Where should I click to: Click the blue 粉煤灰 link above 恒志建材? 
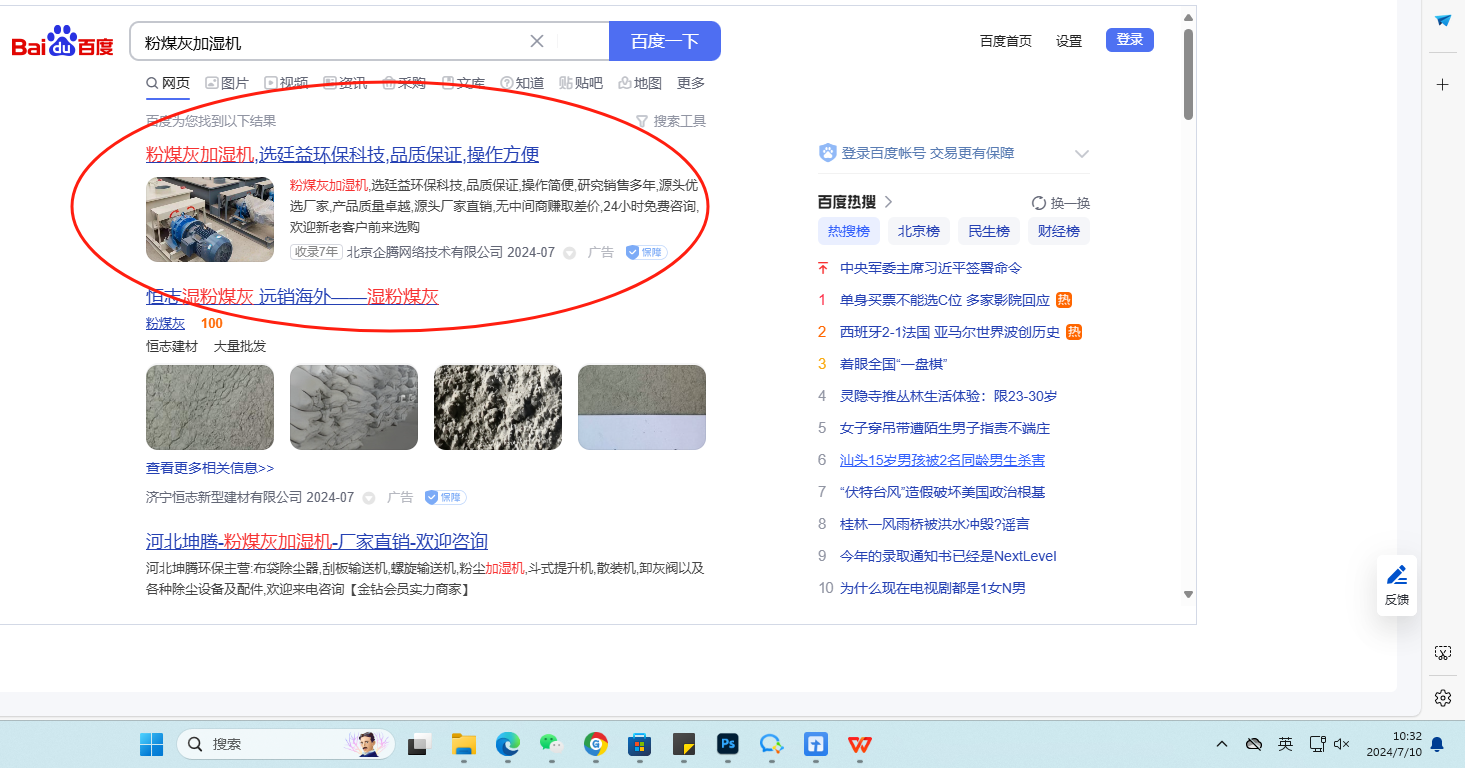tap(165, 323)
